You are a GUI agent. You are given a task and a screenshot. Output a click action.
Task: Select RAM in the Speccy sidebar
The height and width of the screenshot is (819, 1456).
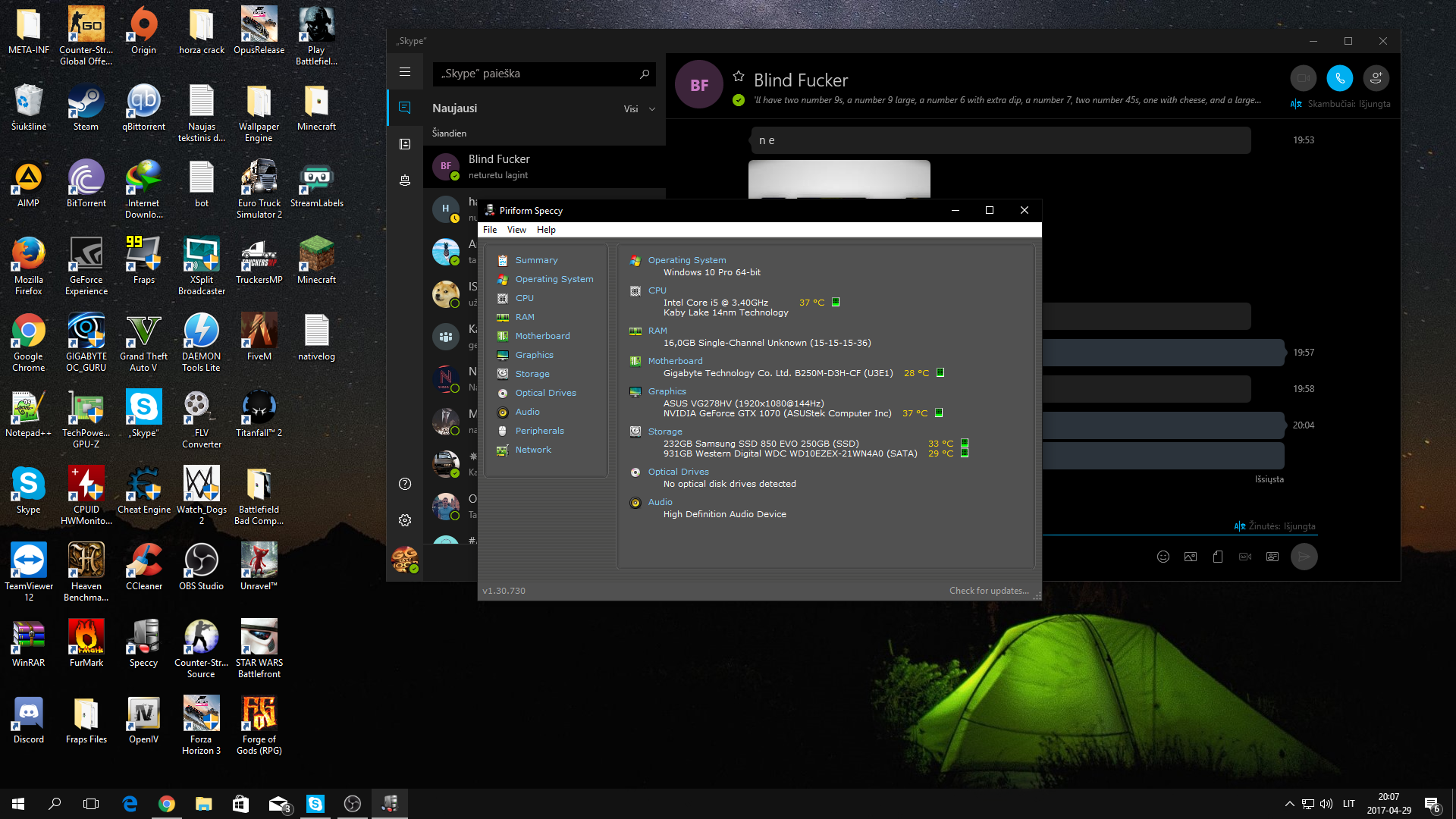click(525, 317)
